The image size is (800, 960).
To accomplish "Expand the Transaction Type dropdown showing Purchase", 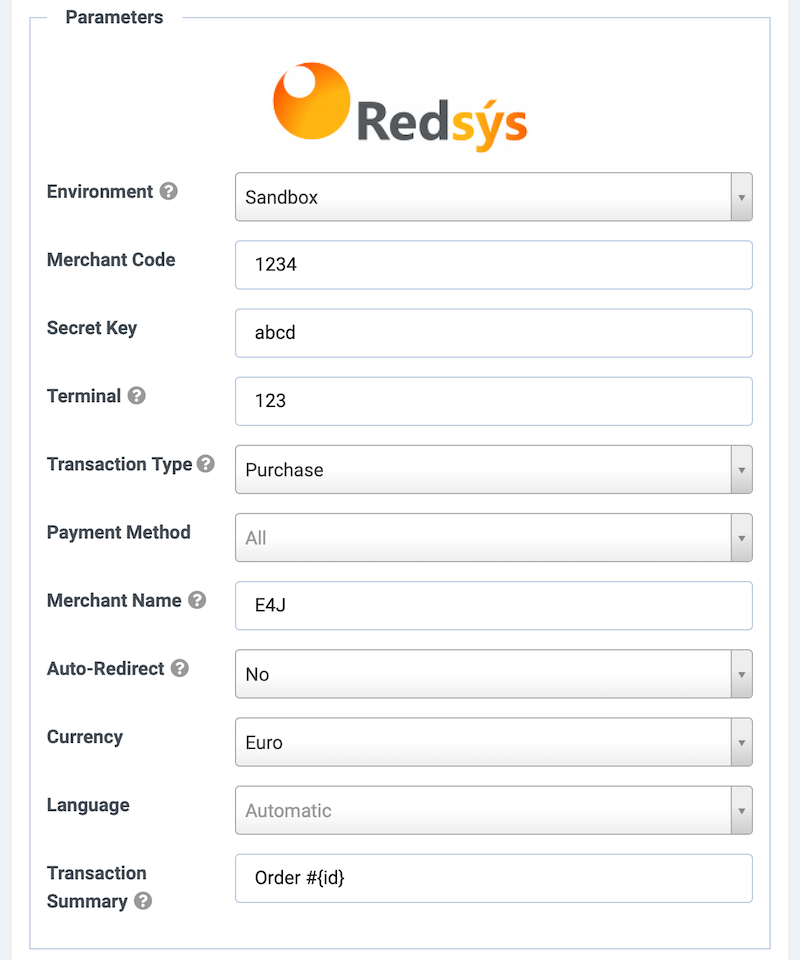I will [x=483, y=469].
